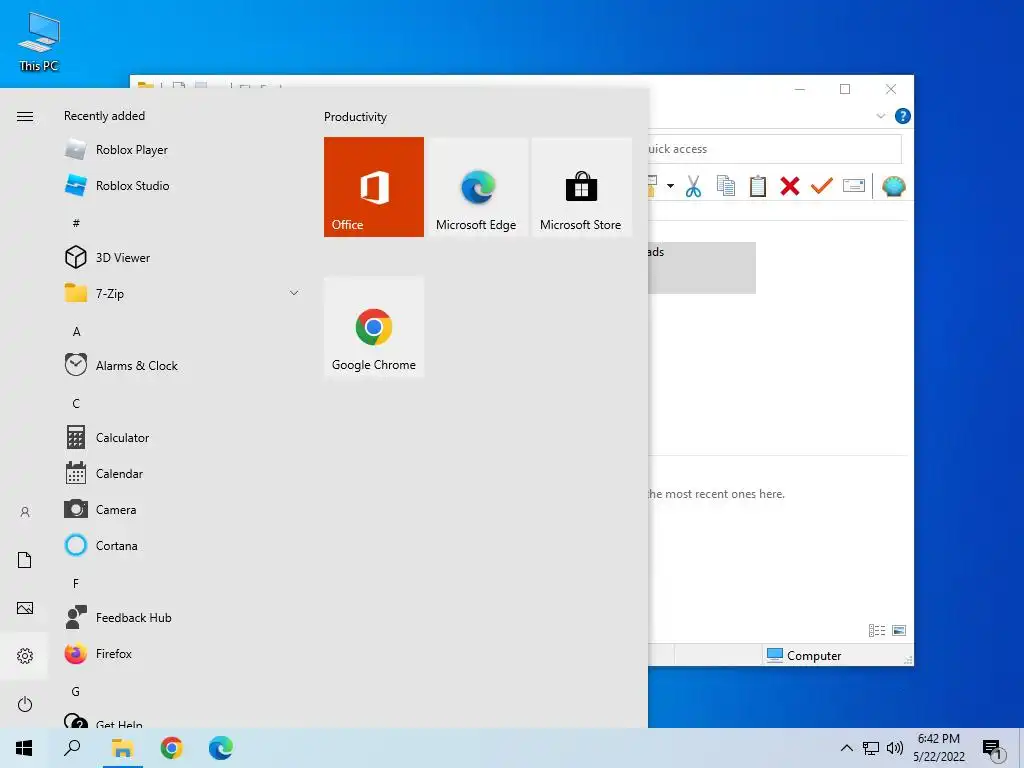The width and height of the screenshot is (1024, 768).
Task: Open the user account icon in Start
Action: coord(25,512)
